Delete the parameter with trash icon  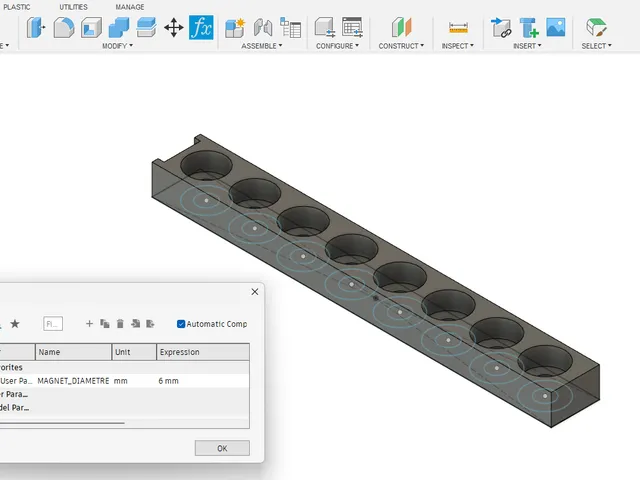pos(120,324)
